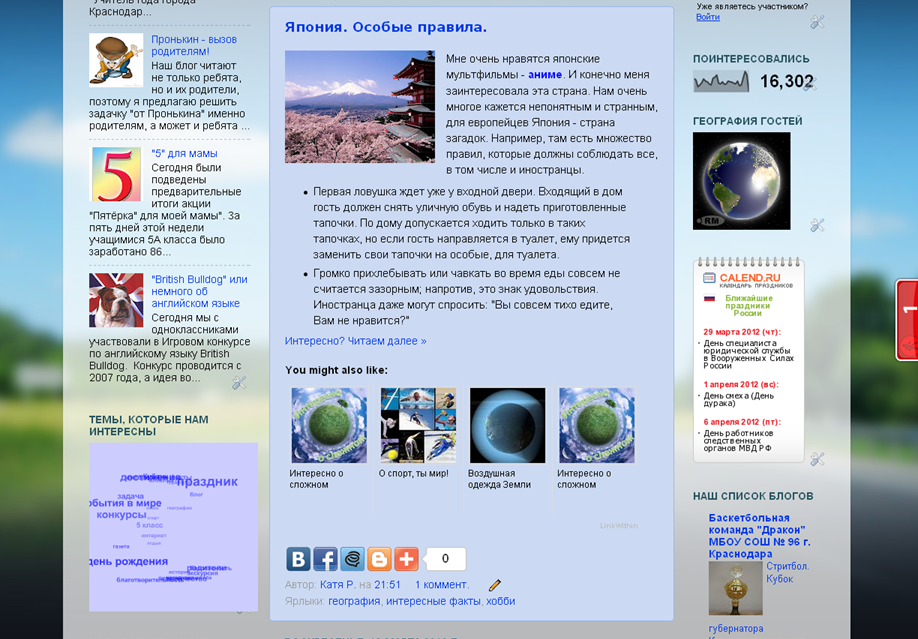The width and height of the screenshot is (918, 639).
Task: Open Воздушная одежда Земли related thumbnail
Action: (507, 425)
